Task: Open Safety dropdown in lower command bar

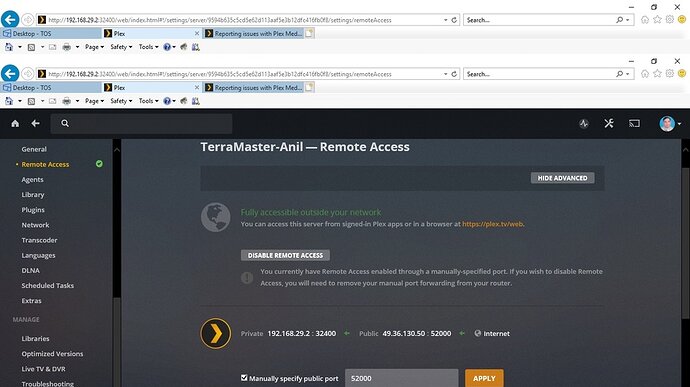Action: (x=121, y=101)
